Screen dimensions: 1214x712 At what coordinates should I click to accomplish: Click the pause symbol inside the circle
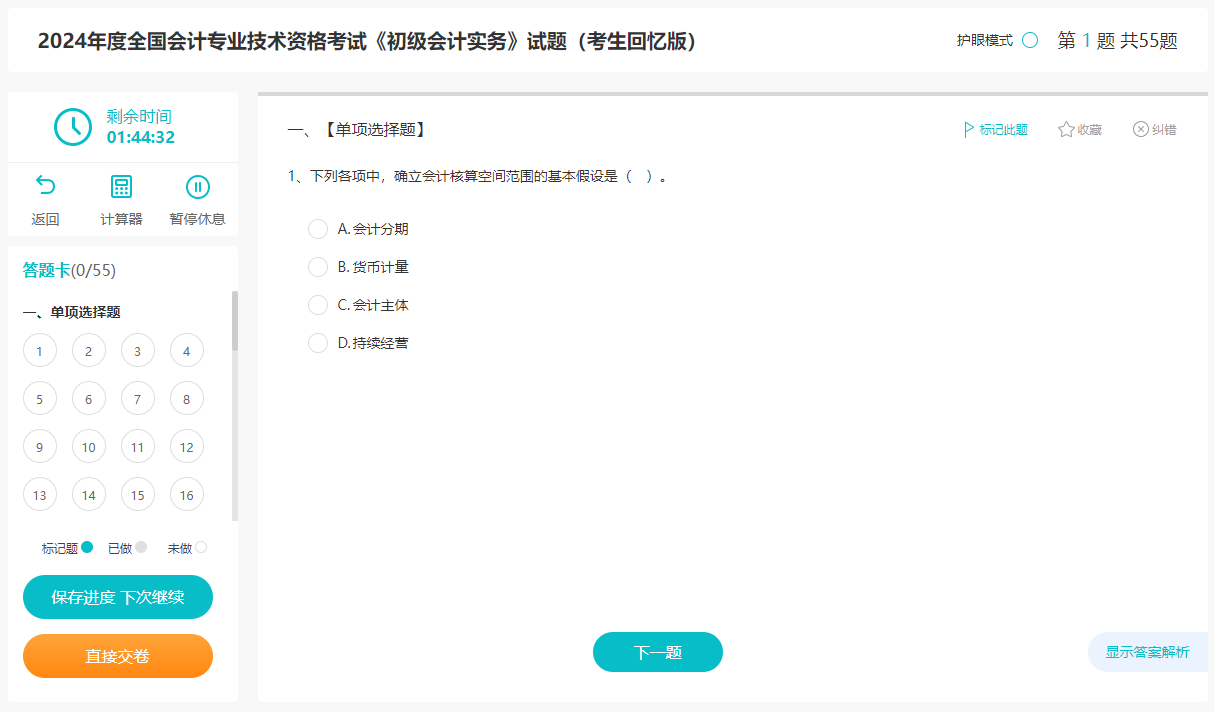[197, 186]
